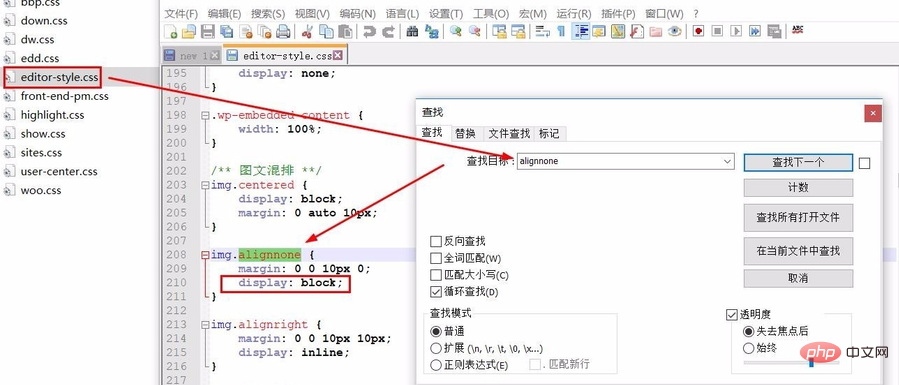Zoom in using the toolbar magnifier
Image resolution: width=899 pixels, height=385 pixels.
456,32
